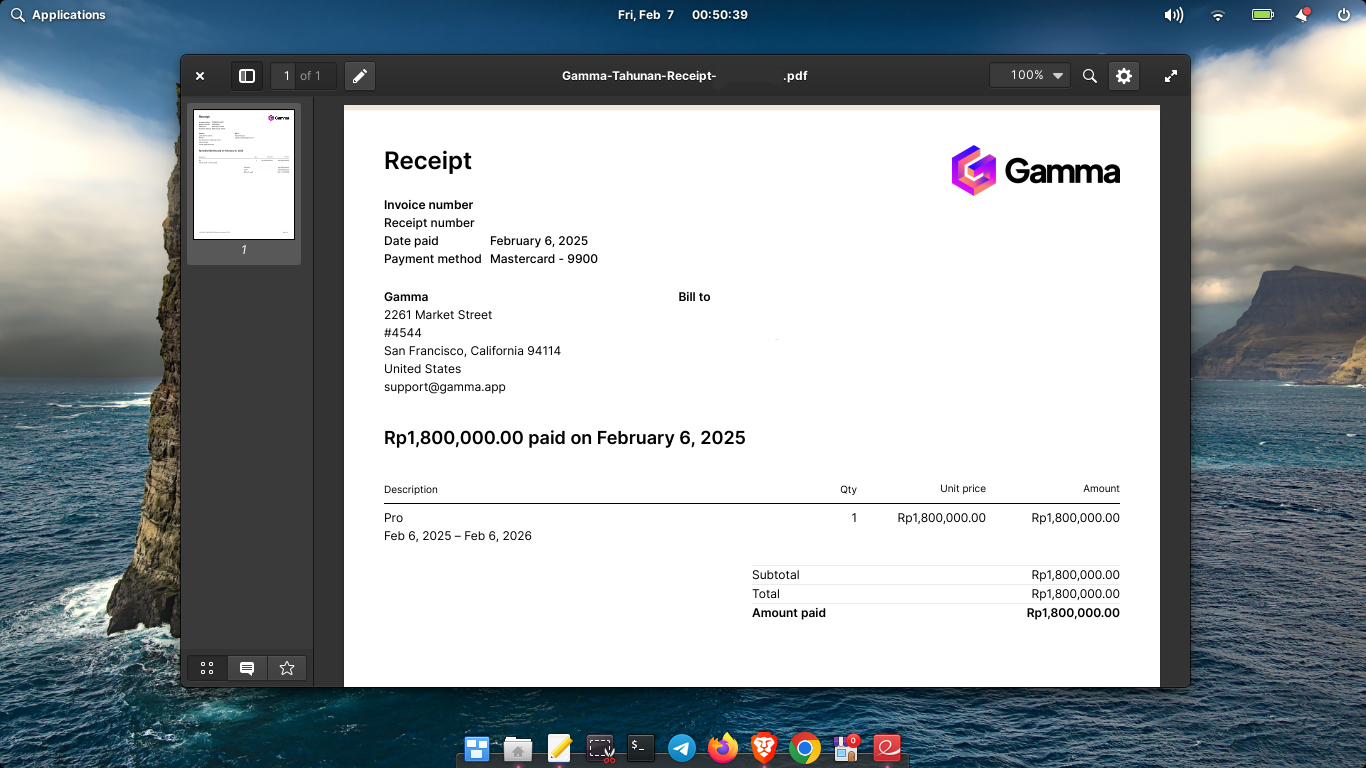Launch Telegram from the dock
The image size is (1366, 768).
click(682, 748)
